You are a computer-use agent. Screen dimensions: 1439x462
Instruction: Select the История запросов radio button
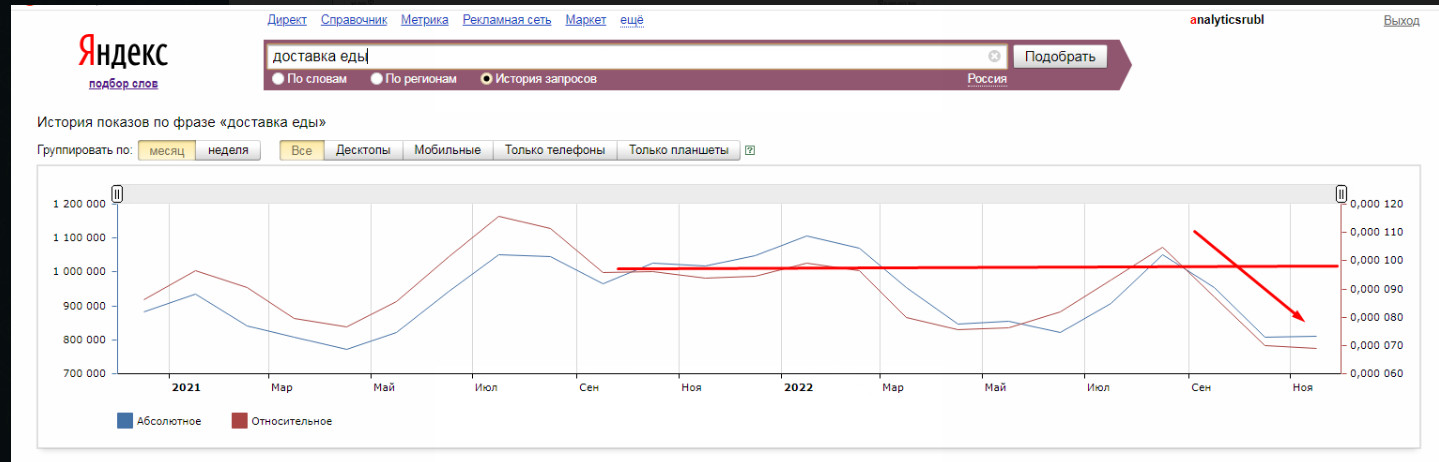[487, 79]
